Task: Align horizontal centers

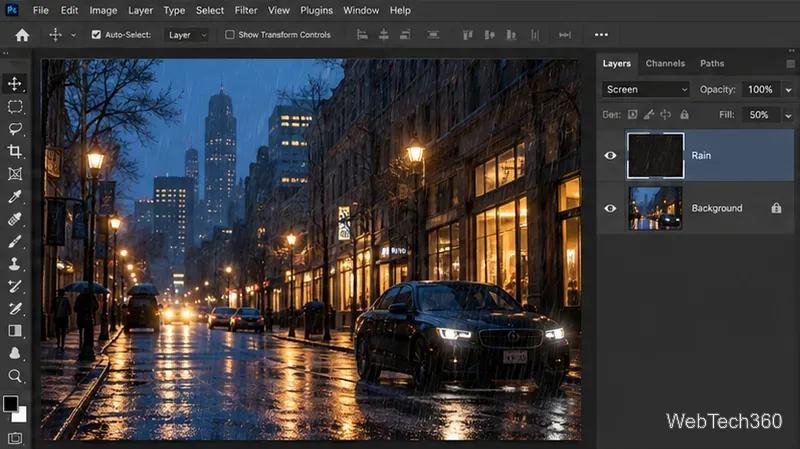Action: click(x=384, y=35)
